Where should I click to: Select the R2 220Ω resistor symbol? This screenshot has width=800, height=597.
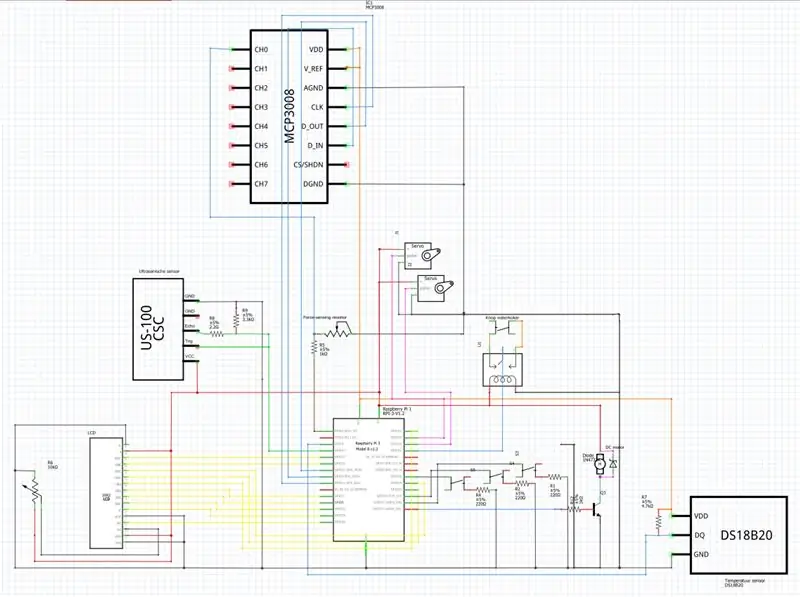click(521, 483)
